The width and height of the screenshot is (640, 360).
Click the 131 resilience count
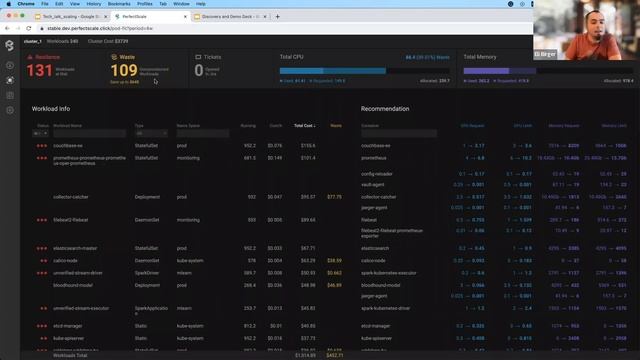pyautogui.click(x=40, y=71)
